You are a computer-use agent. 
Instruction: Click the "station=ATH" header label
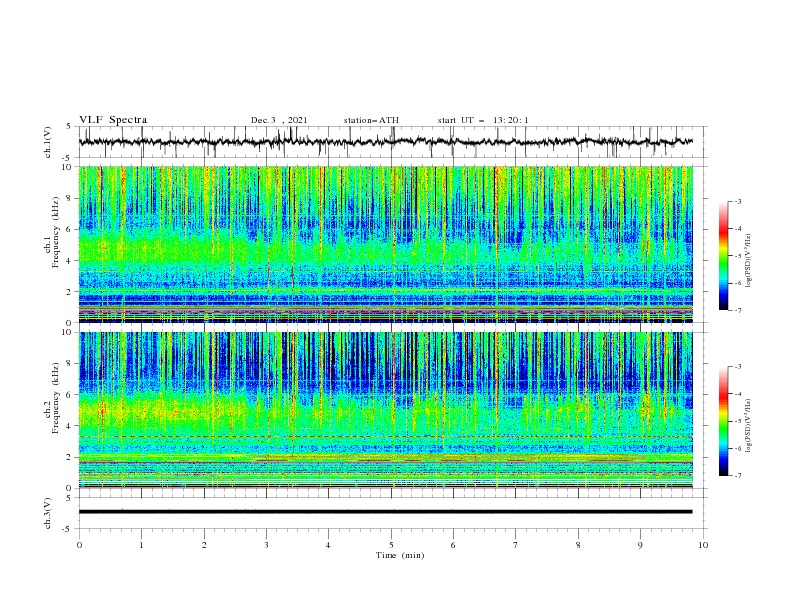point(371,120)
